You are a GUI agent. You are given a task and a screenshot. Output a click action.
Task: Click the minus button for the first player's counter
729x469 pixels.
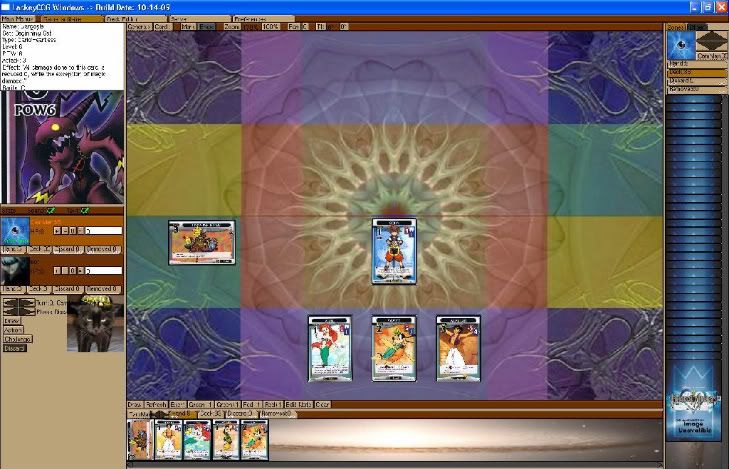[65, 231]
